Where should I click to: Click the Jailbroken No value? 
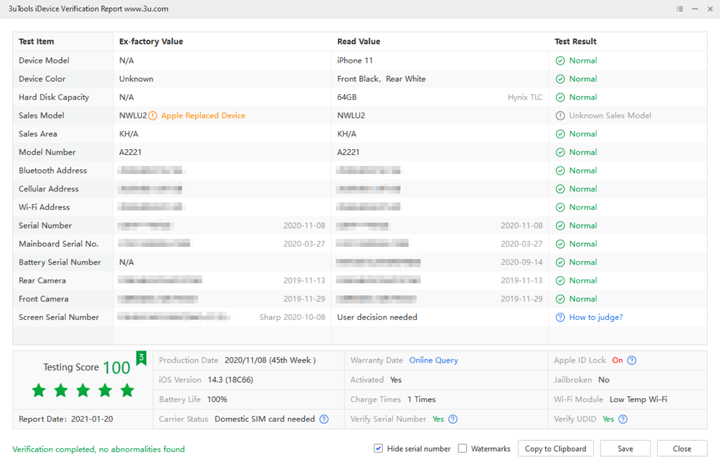pos(604,380)
